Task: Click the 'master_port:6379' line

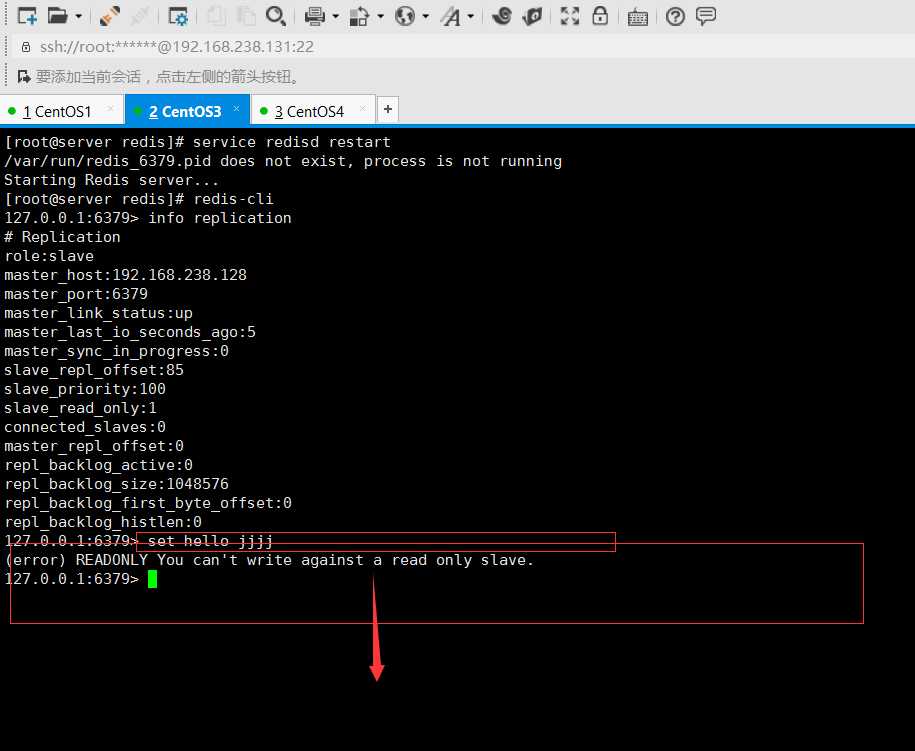Action: 76,294
